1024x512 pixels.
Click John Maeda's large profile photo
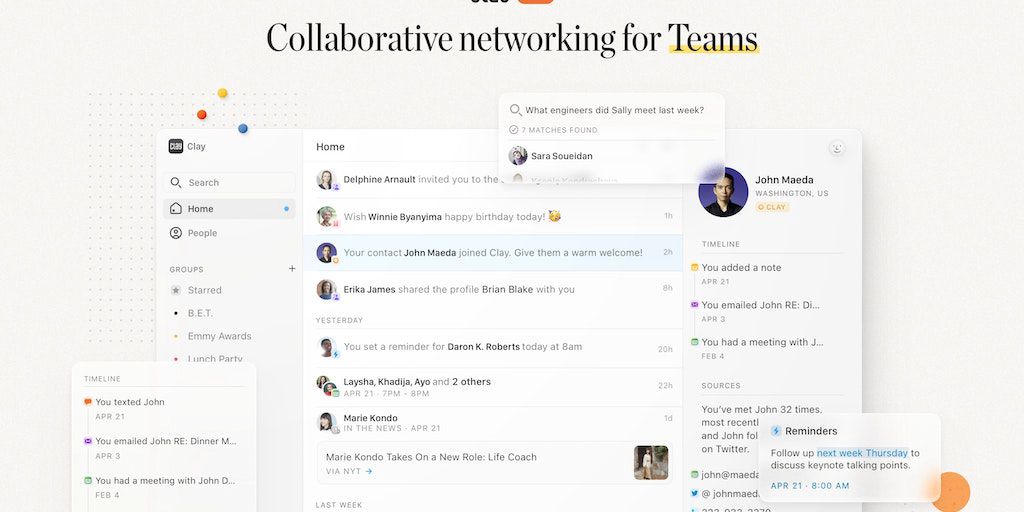pos(723,192)
